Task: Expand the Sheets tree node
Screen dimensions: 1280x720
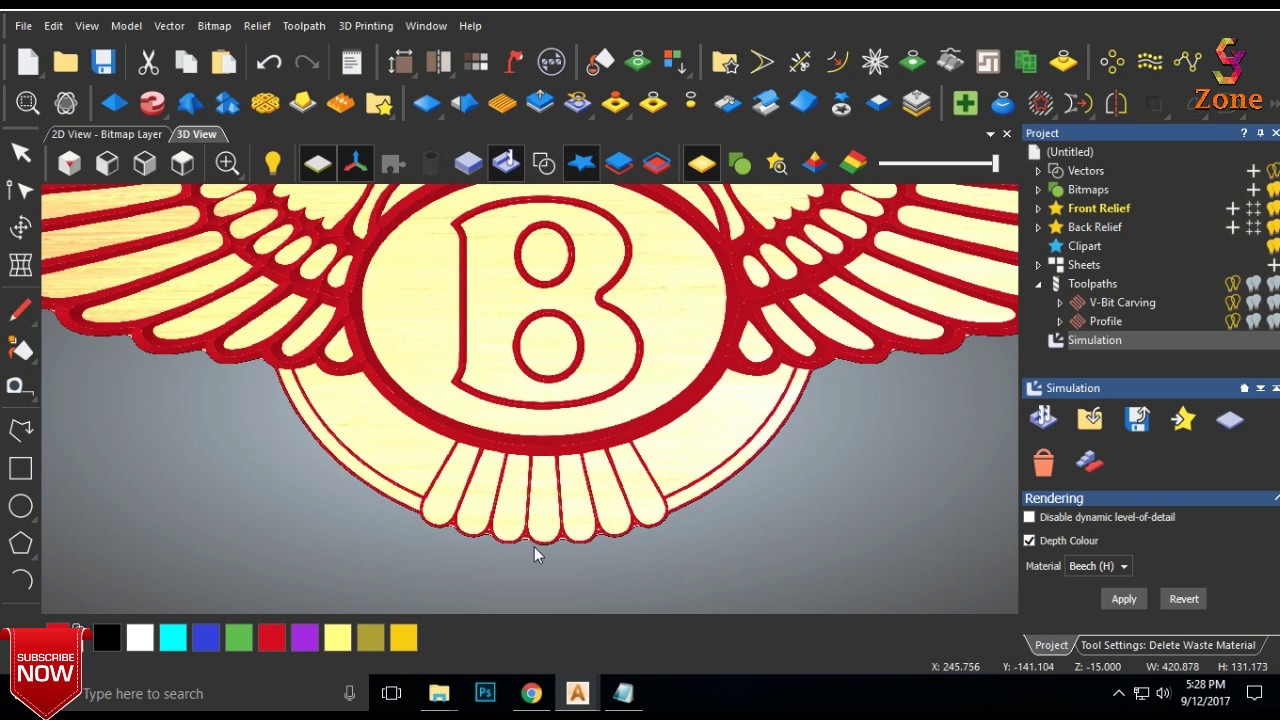Action: (x=1038, y=265)
